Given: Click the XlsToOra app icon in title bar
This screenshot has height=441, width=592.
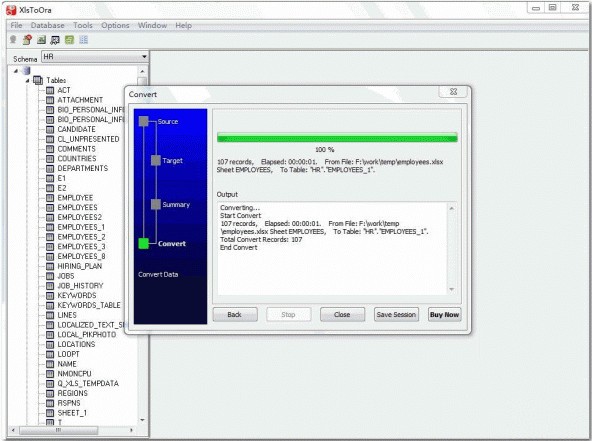Looking at the screenshot, I should tap(11, 10).
